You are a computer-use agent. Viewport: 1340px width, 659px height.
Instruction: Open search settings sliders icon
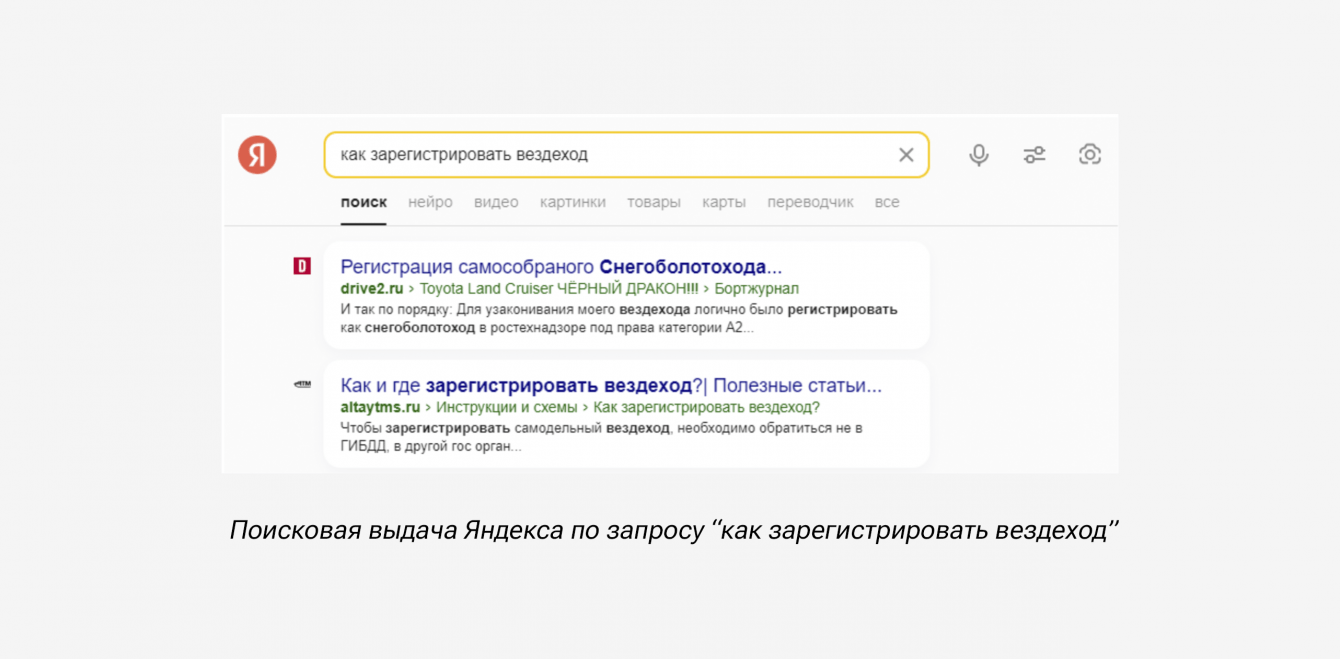pos(1034,155)
